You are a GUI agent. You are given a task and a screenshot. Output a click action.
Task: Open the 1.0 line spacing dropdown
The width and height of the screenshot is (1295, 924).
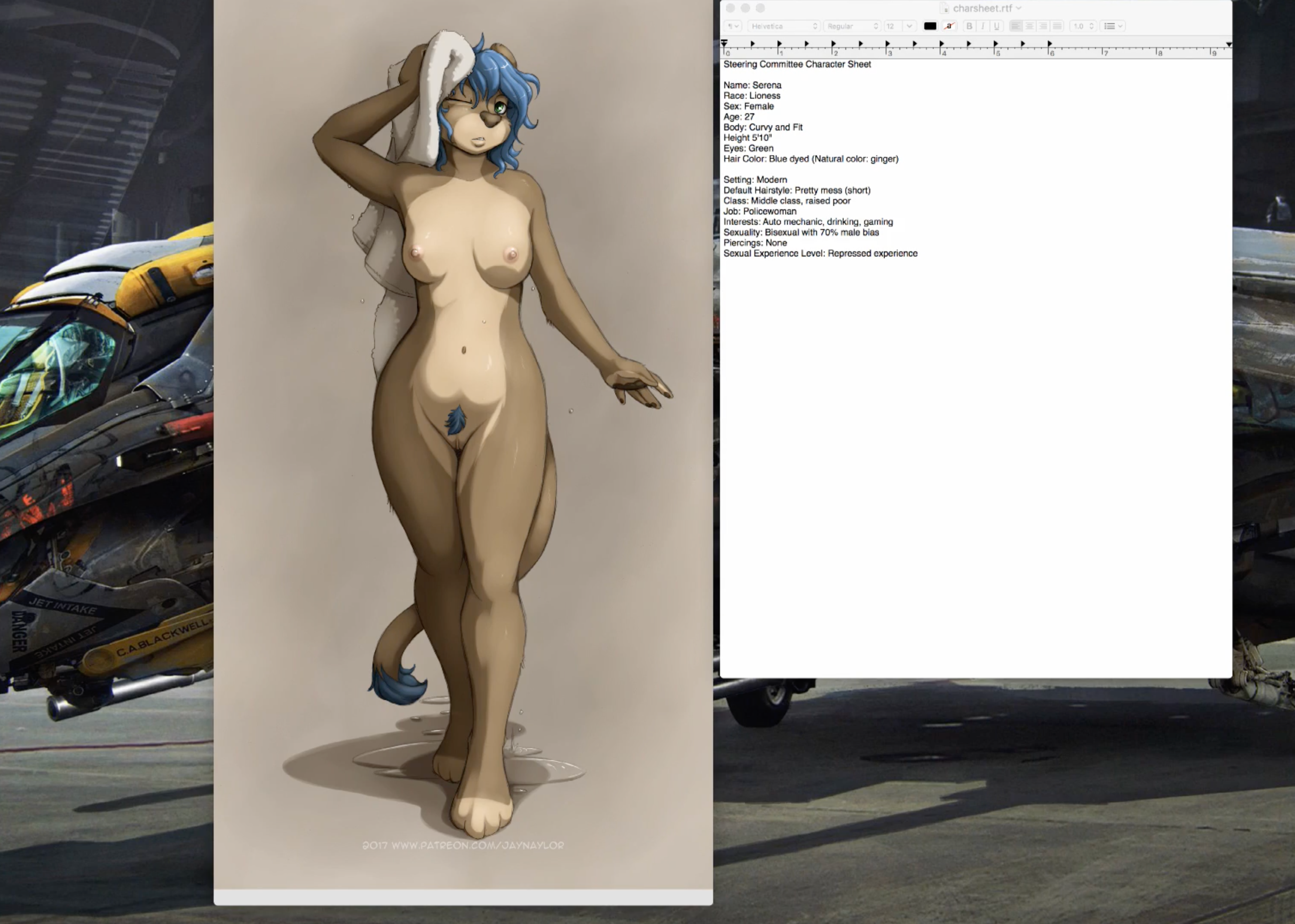pos(1083,26)
